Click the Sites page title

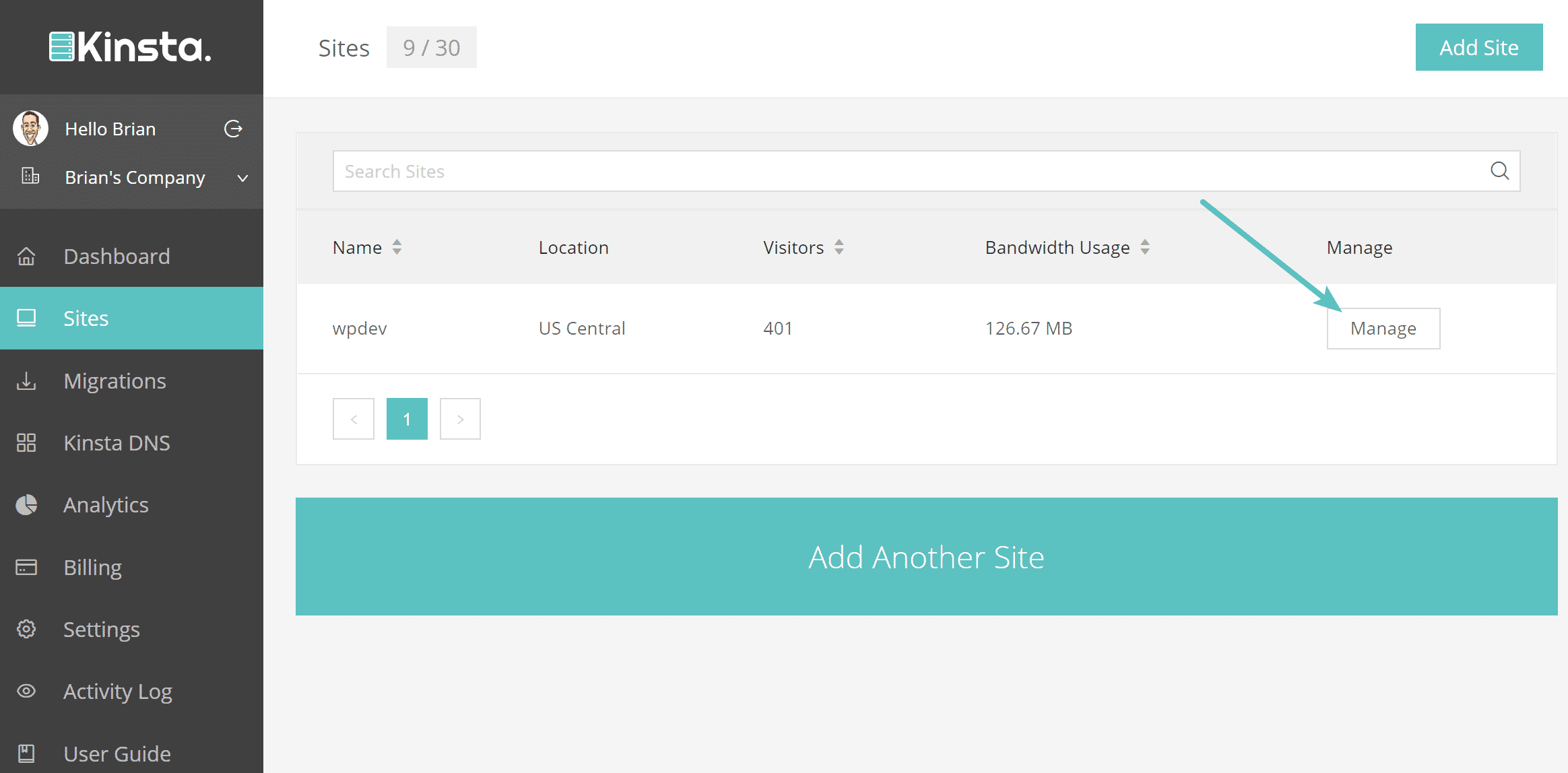(344, 48)
